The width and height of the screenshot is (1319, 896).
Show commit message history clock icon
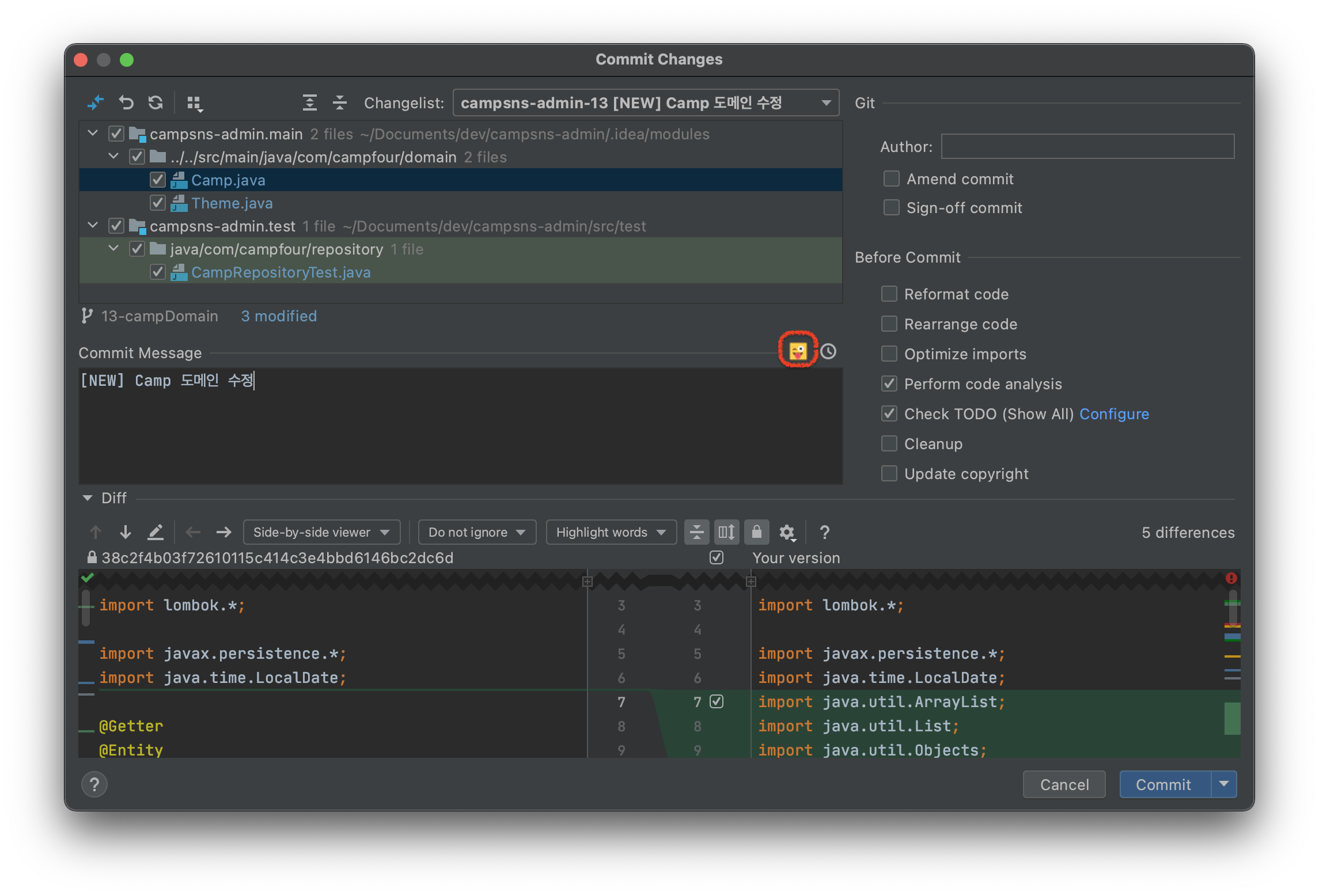tap(828, 351)
